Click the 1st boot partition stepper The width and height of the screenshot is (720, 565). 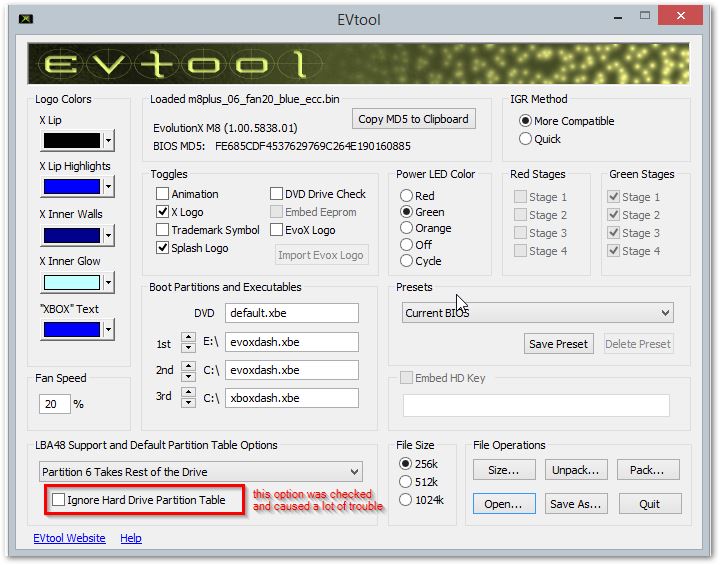pos(188,342)
